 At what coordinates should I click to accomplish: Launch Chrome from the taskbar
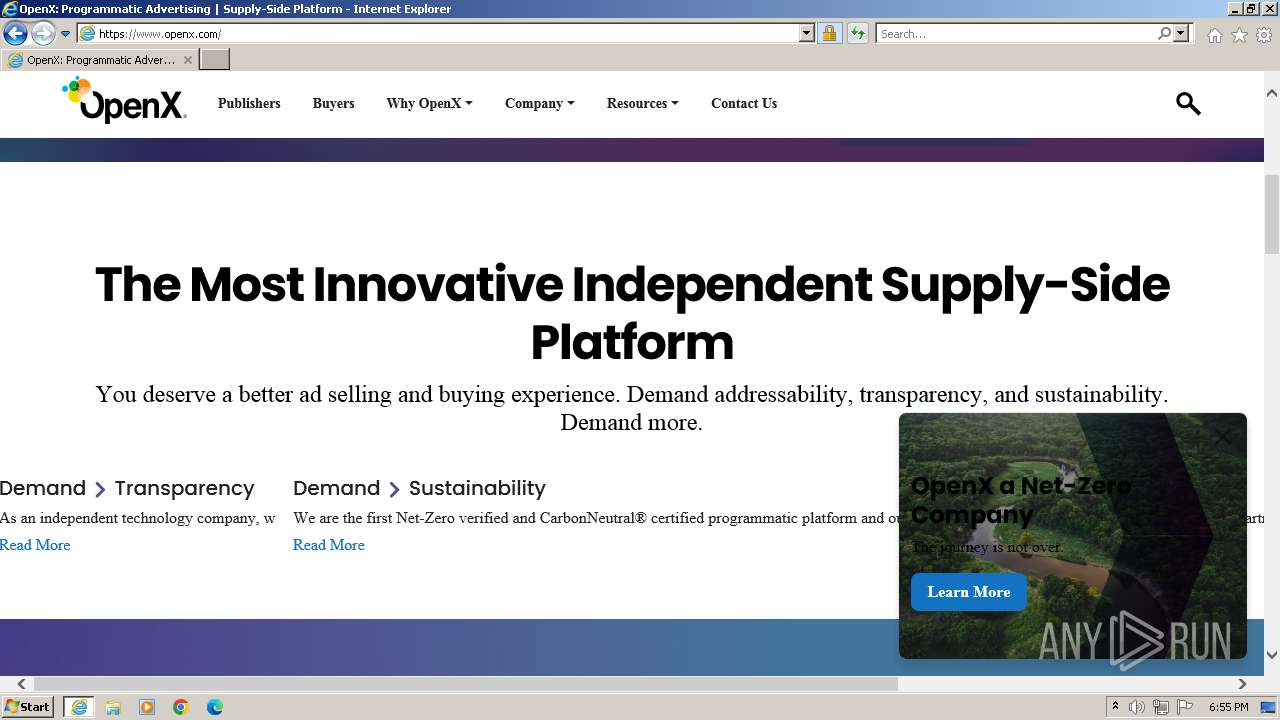pyautogui.click(x=181, y=707)
